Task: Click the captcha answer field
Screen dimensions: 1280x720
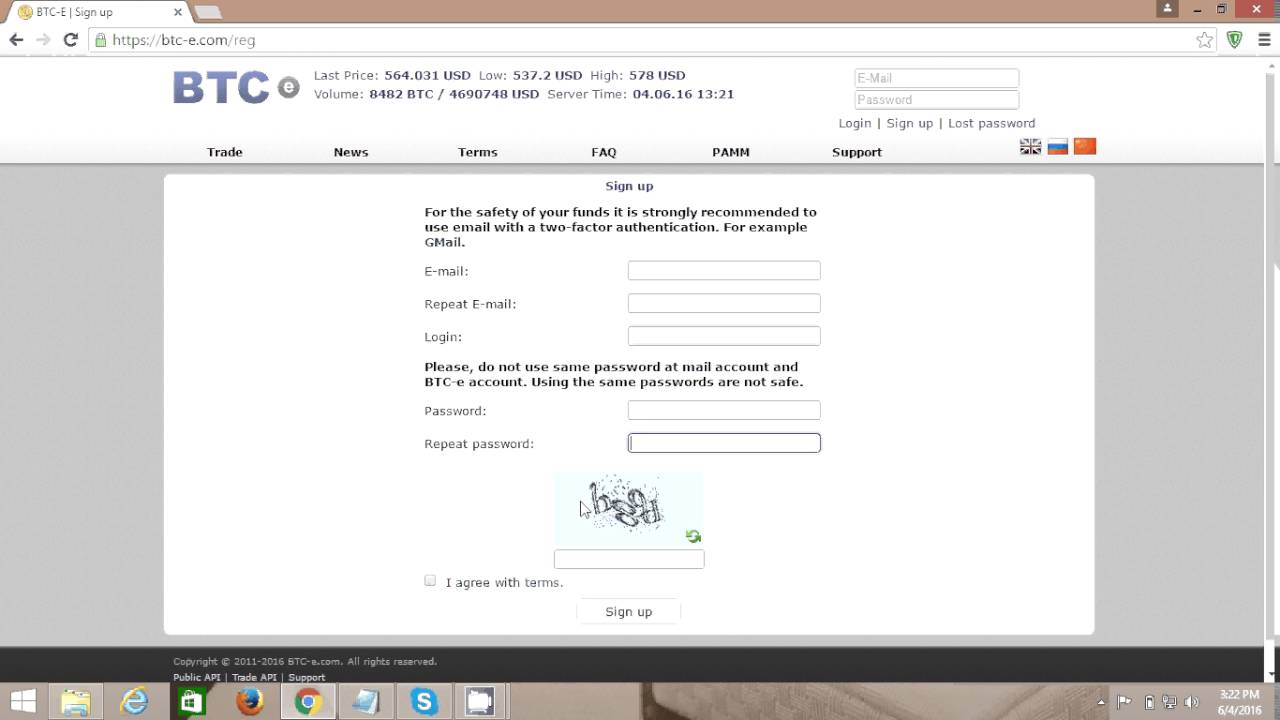Action: click(629, 559)
